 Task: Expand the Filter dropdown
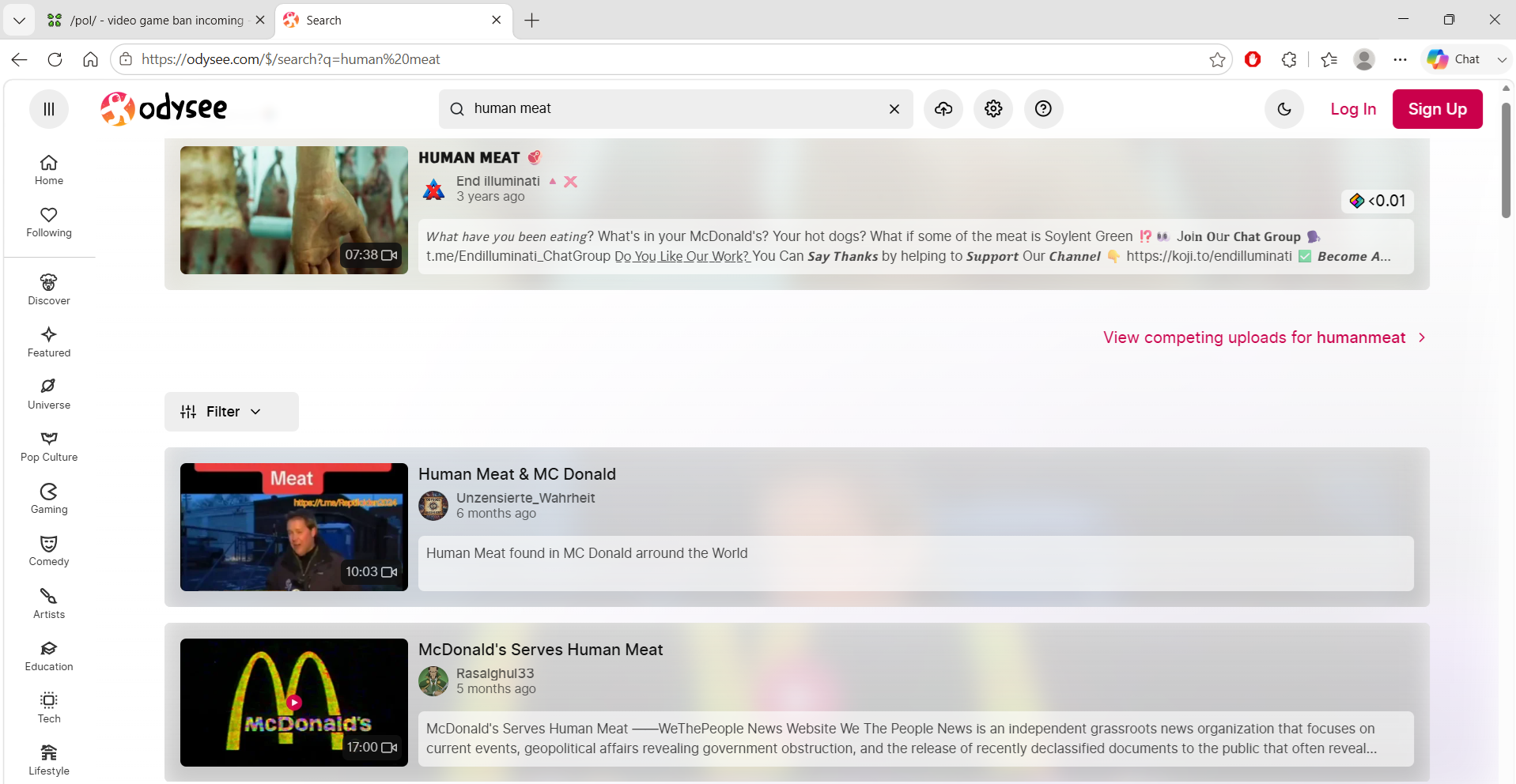tap(232, 412)
